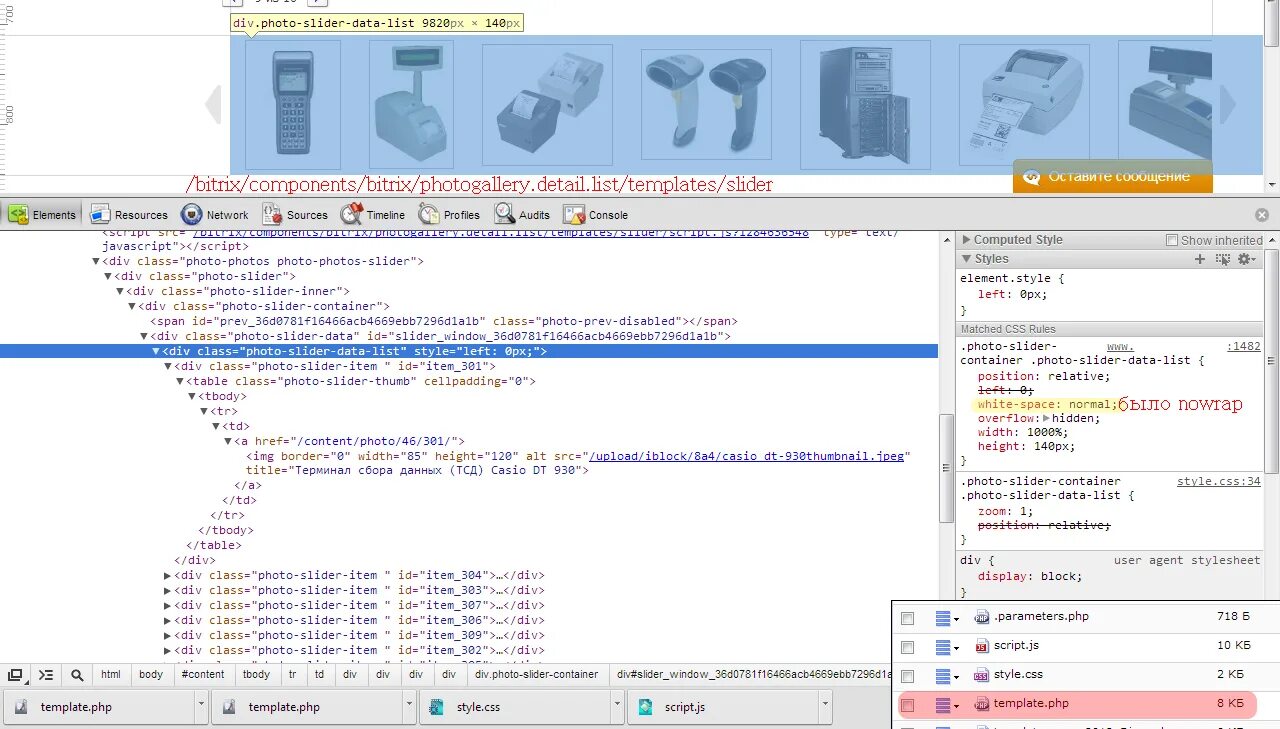This screenshot has width=1280, height=729.
Task: Check the box next to style.css
Action: [907, 677]
